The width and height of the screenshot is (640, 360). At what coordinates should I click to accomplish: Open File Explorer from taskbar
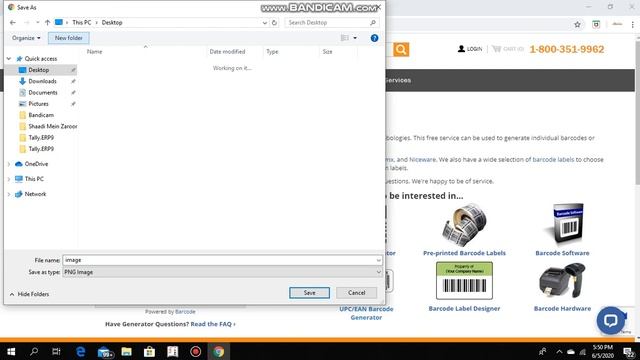127,351
